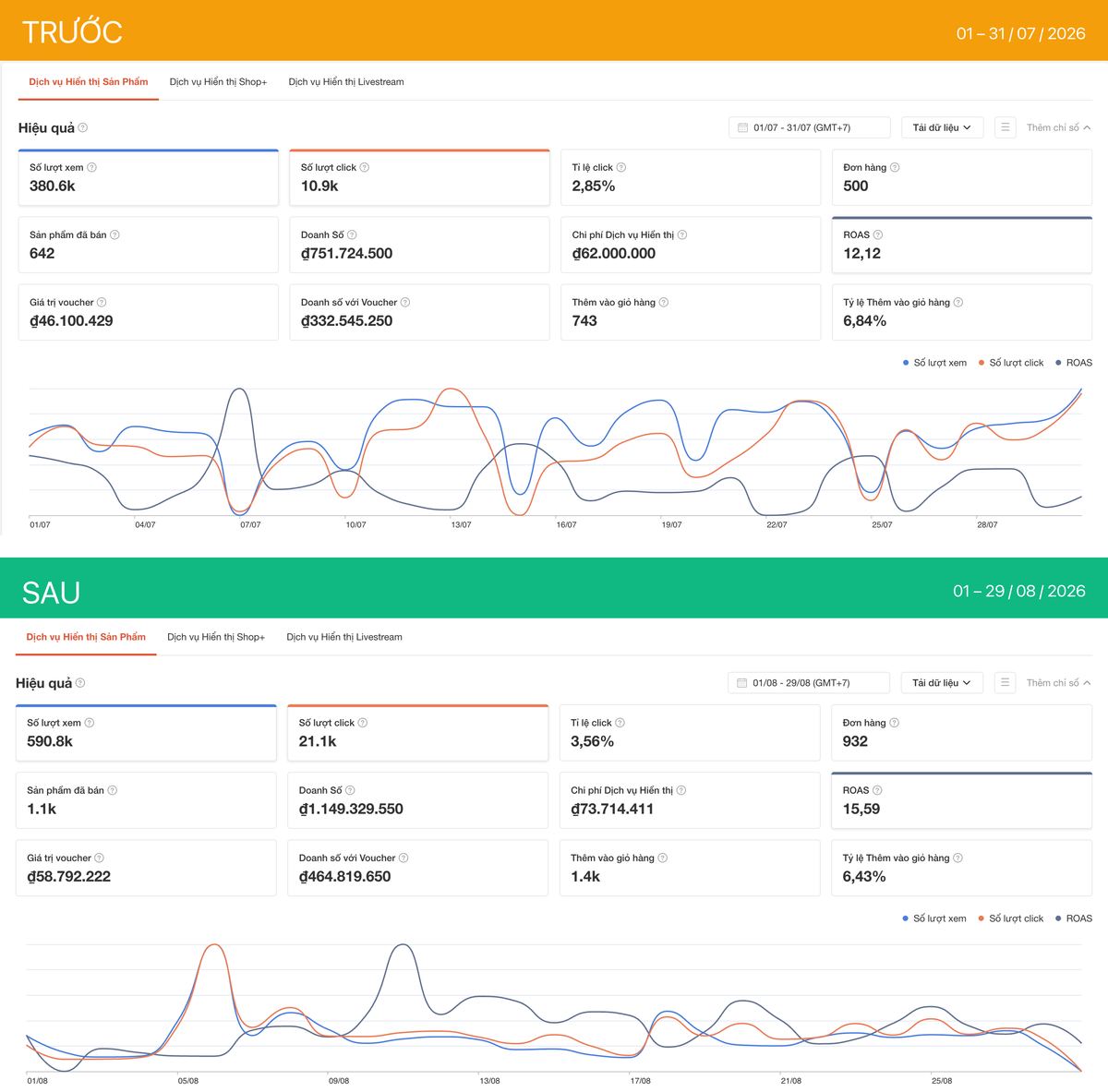Image resolution: width=1108 pixels, height=1092 pixels.
Task: Toggle the Số lượt click legend entry in the TRƯỚC chart
Action: (x=1011, y=363)
